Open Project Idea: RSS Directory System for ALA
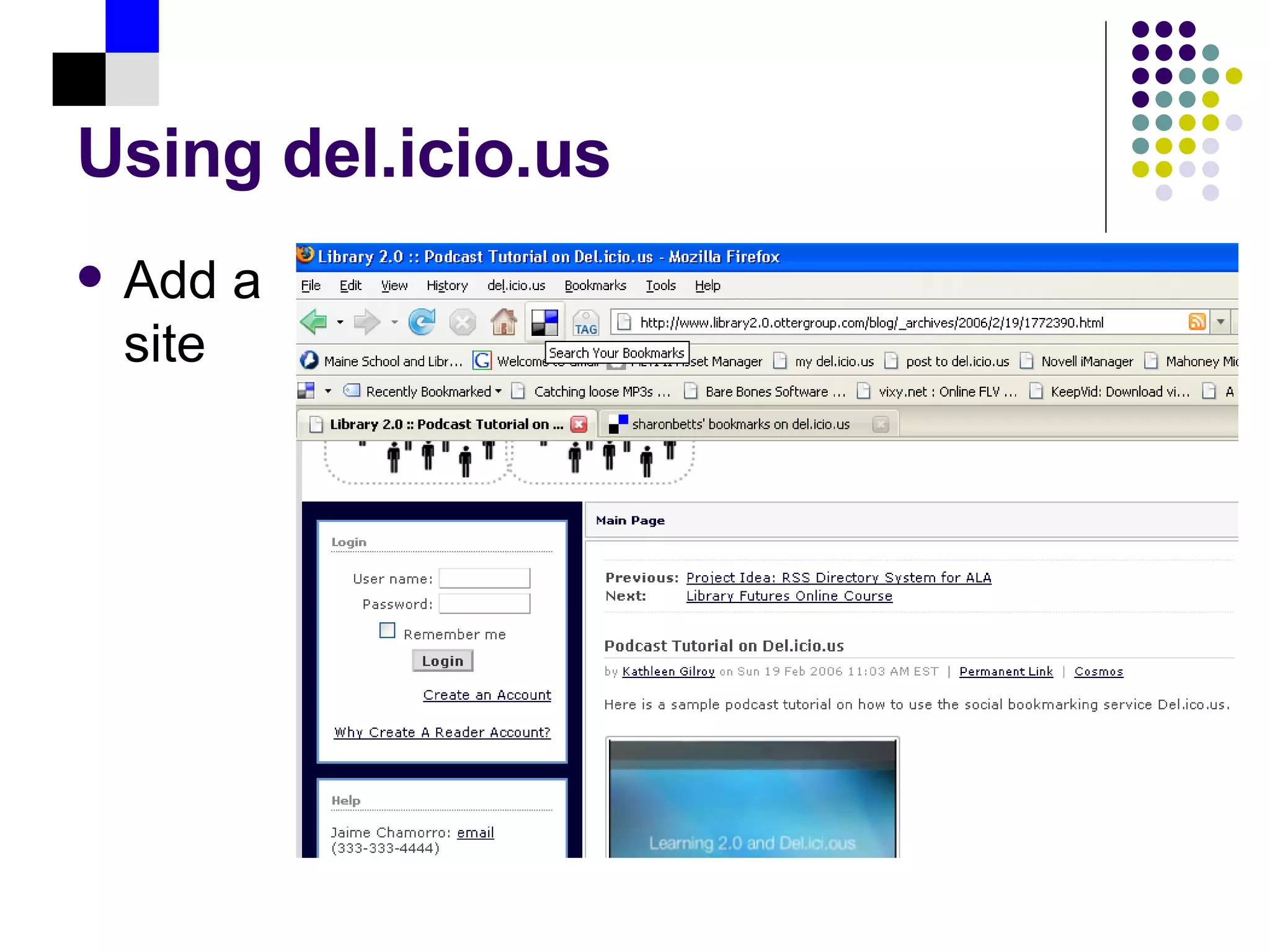1270x952 pixels. click(x=839, y=578)
